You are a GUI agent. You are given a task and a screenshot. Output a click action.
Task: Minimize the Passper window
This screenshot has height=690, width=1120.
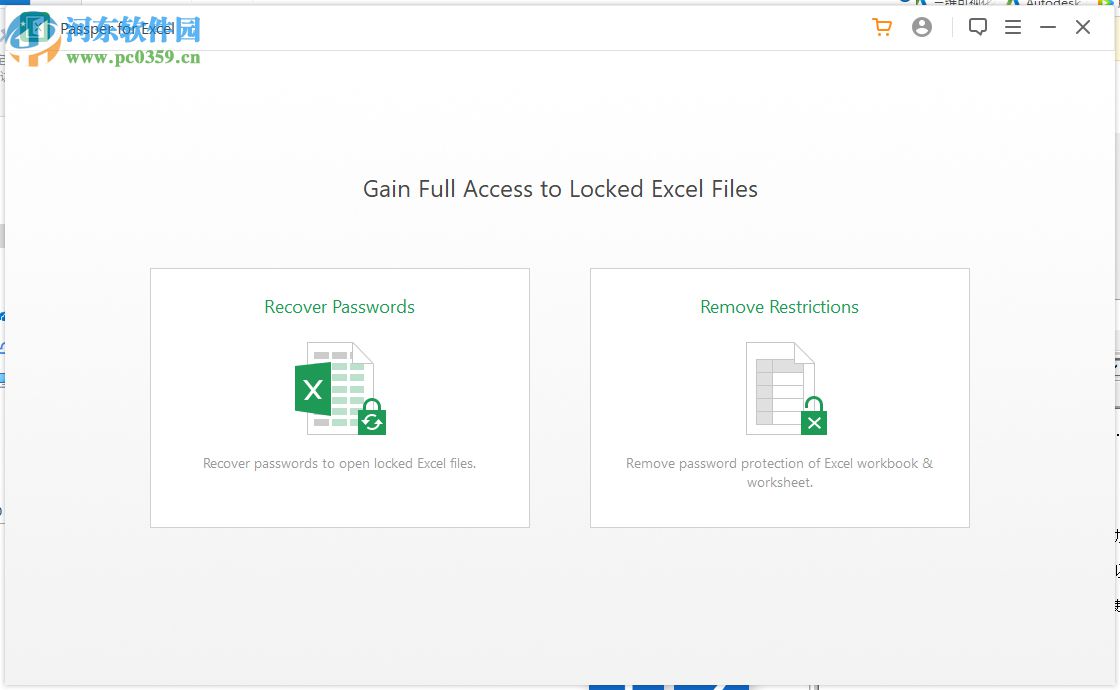click(x=1046, y=27)
